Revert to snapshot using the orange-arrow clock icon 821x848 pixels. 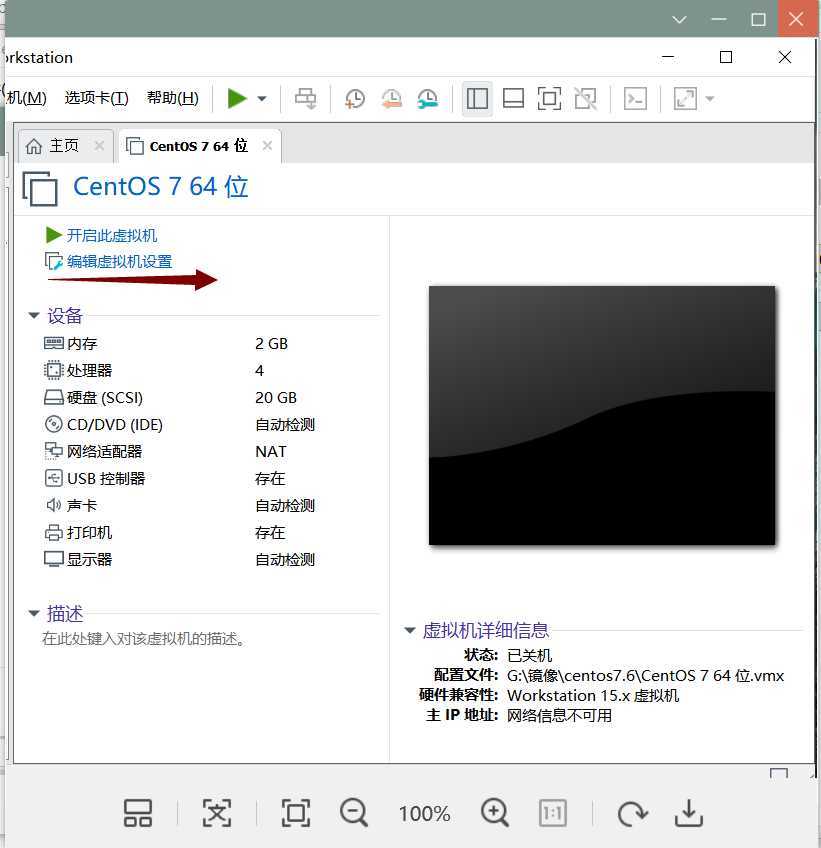pyautogui.click(x=392, y=99)
